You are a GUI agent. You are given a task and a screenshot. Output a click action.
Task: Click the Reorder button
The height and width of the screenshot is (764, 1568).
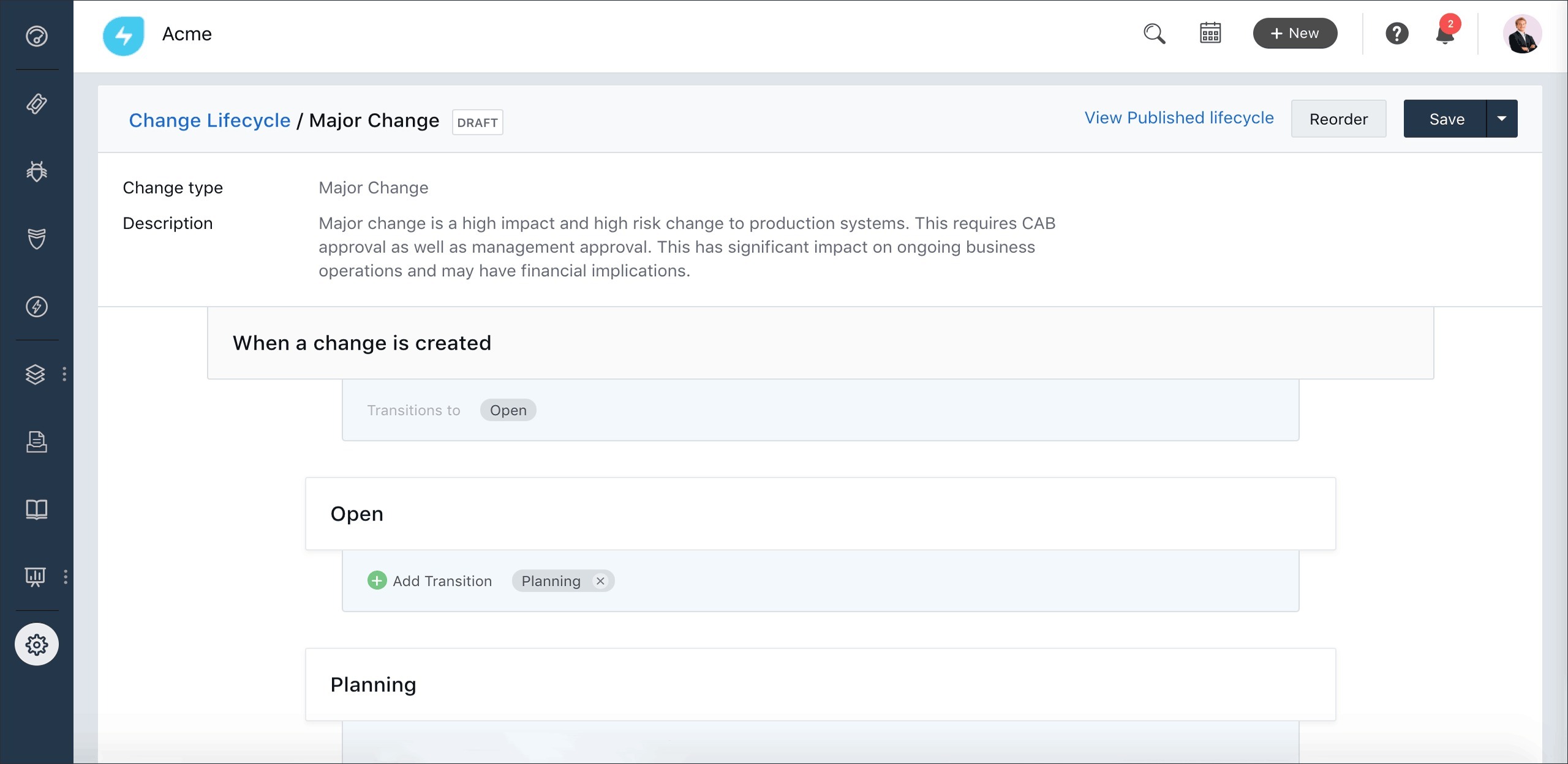coord(1338,119)
